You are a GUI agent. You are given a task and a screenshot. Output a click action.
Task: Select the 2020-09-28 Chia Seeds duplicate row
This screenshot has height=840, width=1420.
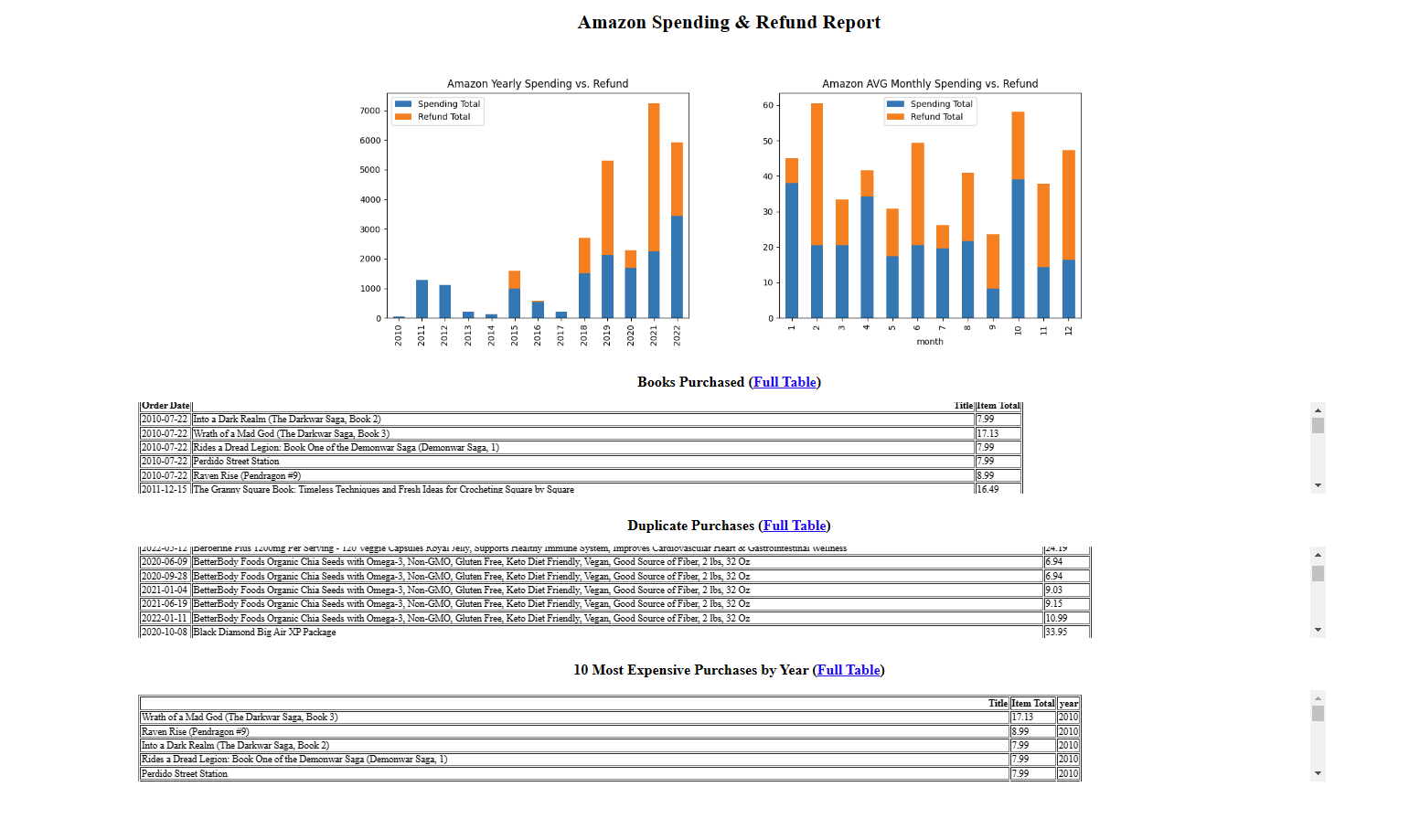(x=614, y=576)
